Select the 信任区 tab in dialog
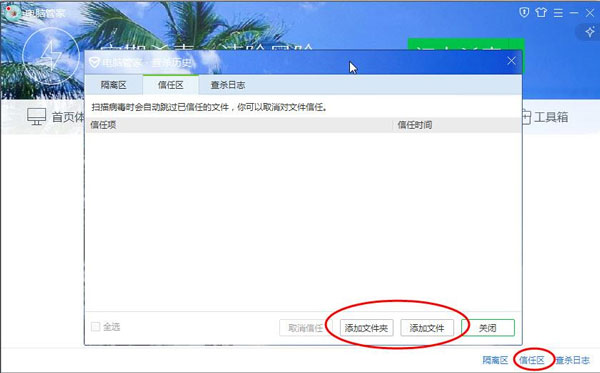600x373 pixels. 171,85
